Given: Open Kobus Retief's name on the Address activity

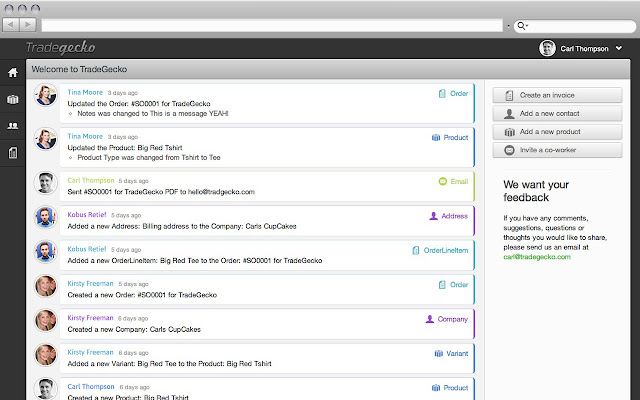Looking at the screenshot, I should tap(87, 215).
